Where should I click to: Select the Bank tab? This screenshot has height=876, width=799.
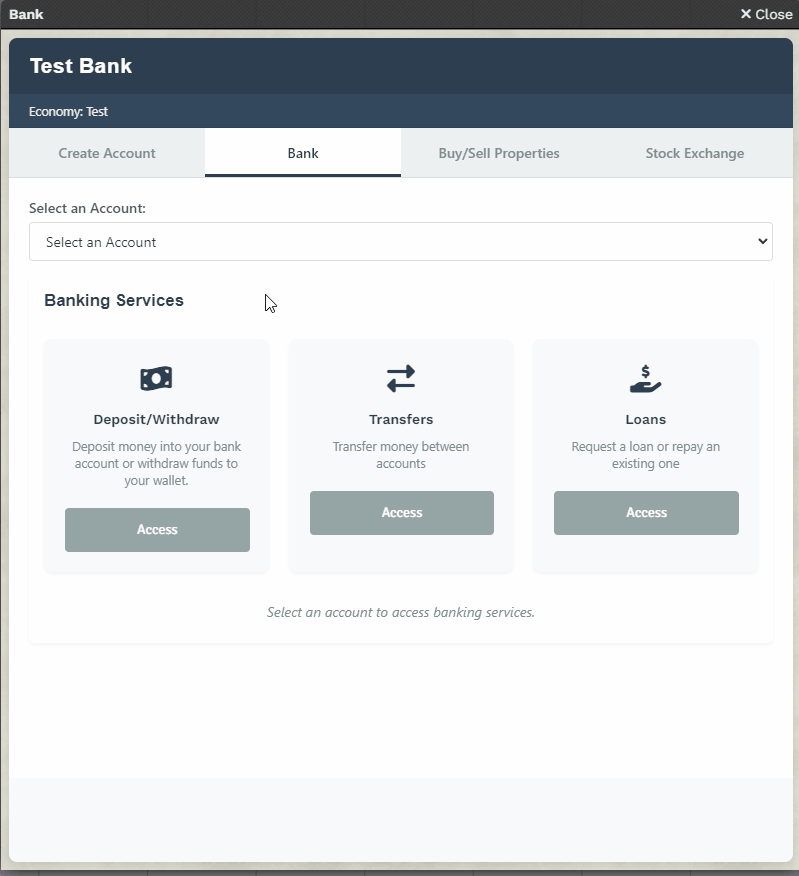(x=303, y=153)
